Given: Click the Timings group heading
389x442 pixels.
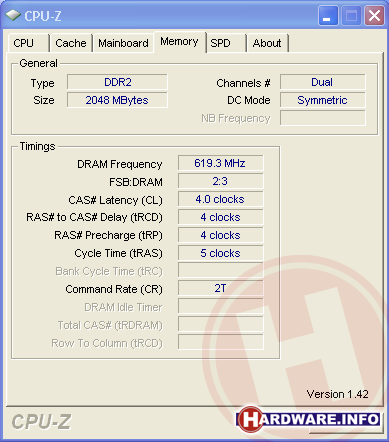Looking at the screenshot, I should pos(37,146).
